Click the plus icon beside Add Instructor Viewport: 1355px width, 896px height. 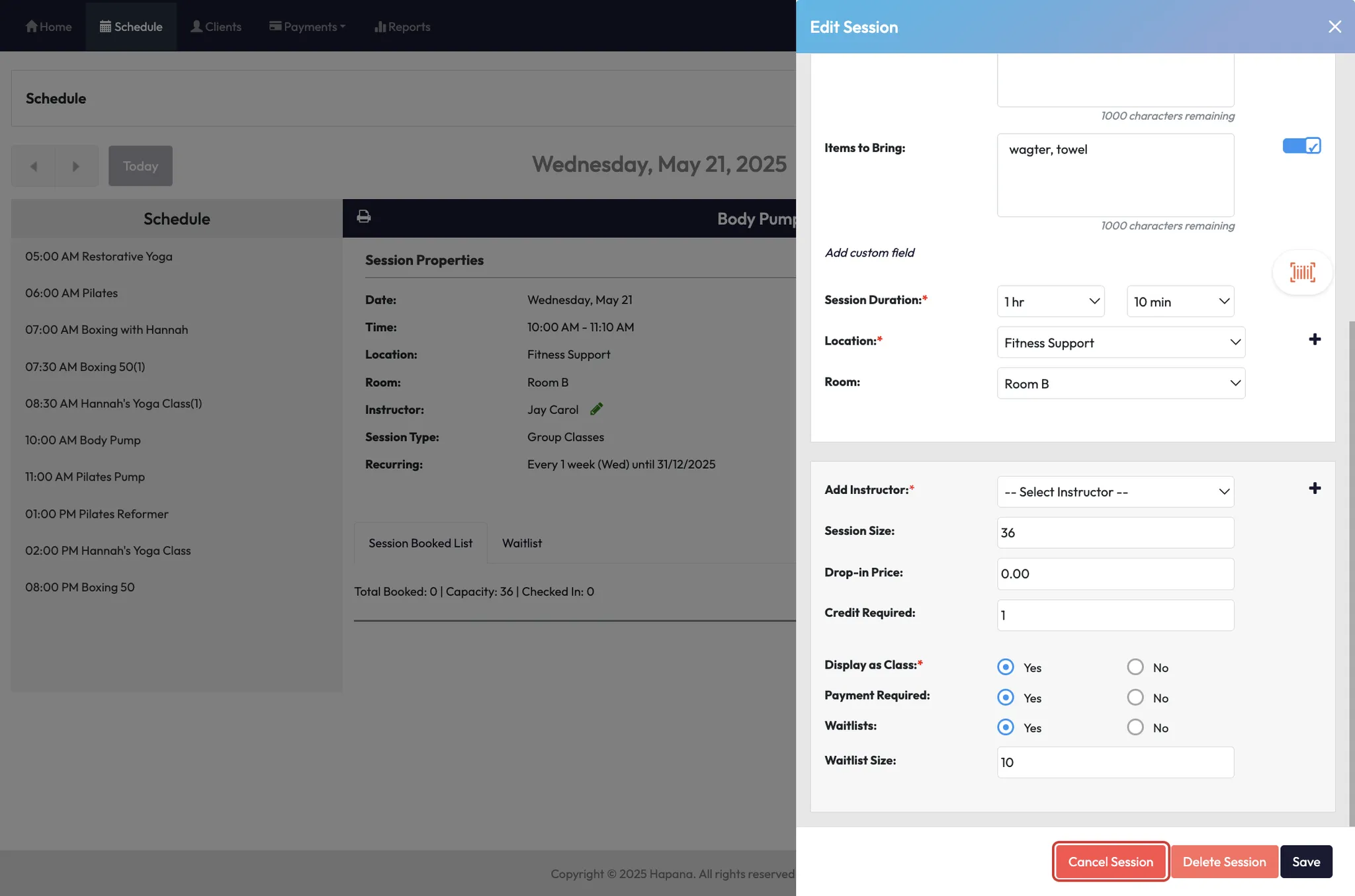pos(1314,488)
